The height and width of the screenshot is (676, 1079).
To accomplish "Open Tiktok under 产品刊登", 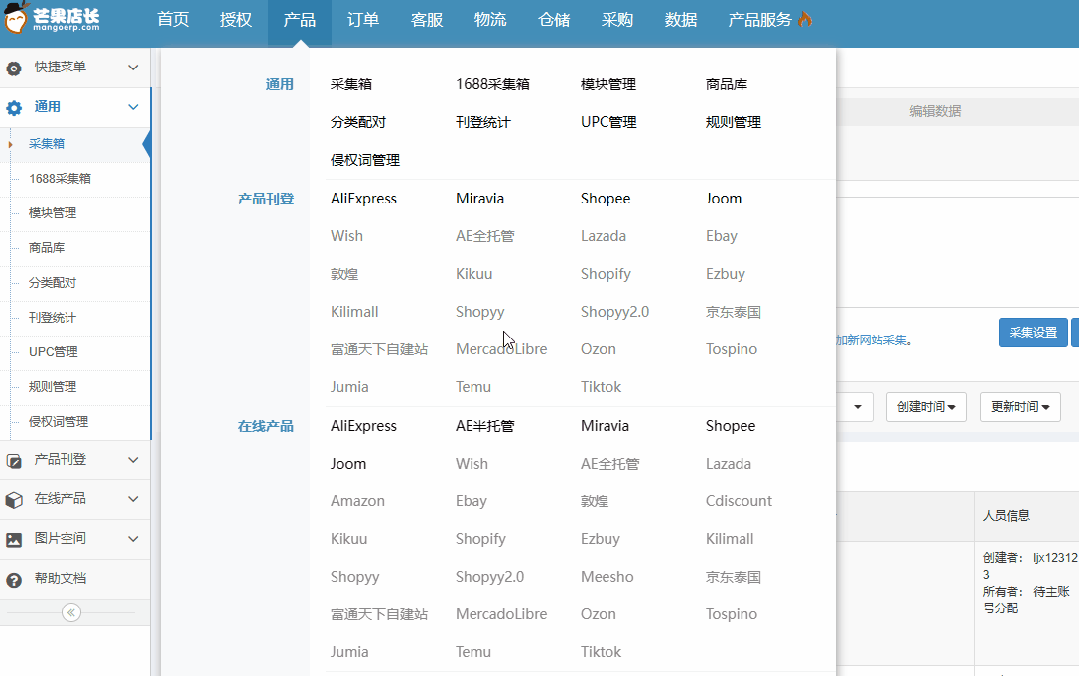I will pyautogui.click(x=601, y=387).
